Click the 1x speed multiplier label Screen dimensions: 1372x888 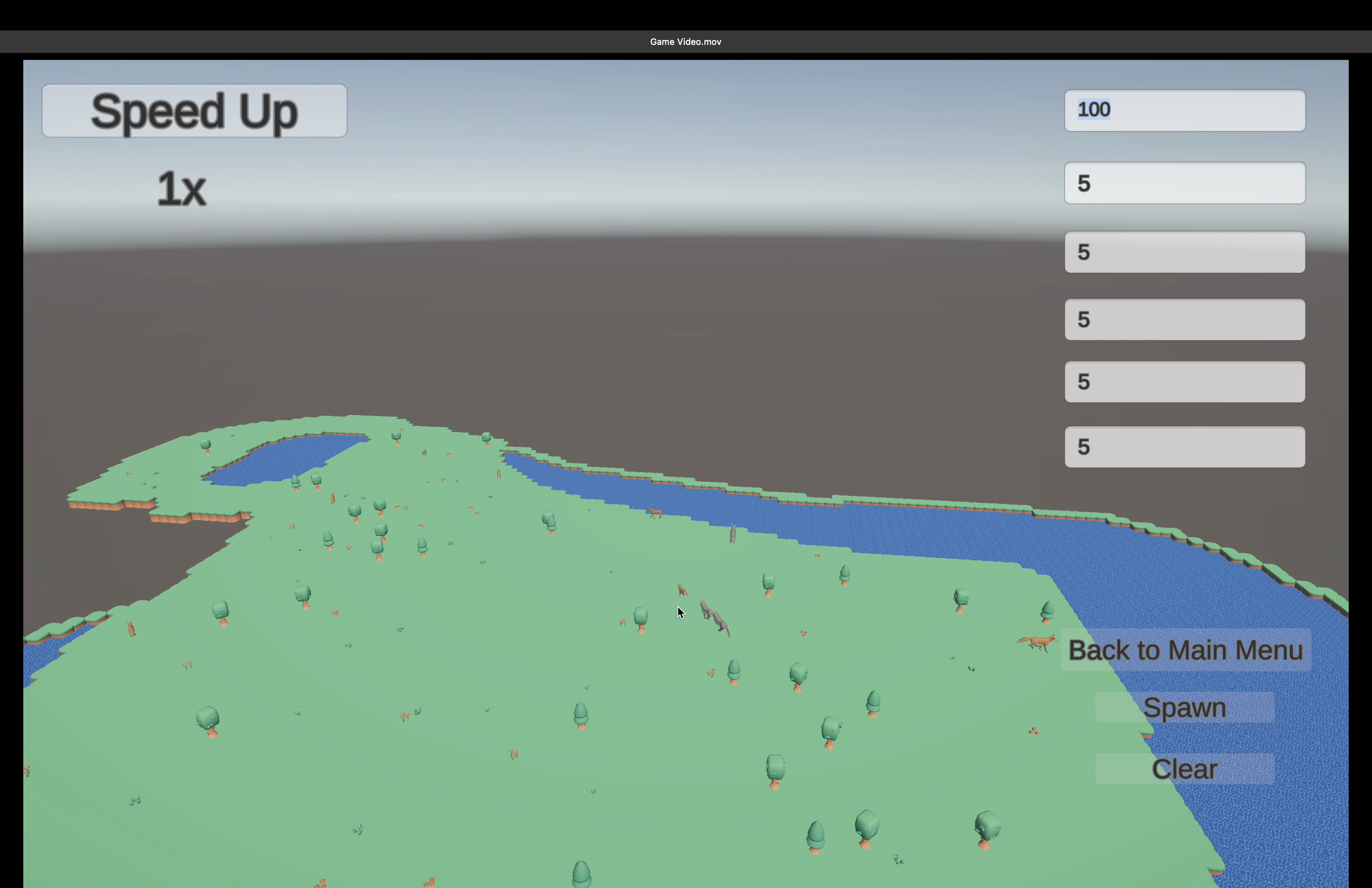coord(182,189)
